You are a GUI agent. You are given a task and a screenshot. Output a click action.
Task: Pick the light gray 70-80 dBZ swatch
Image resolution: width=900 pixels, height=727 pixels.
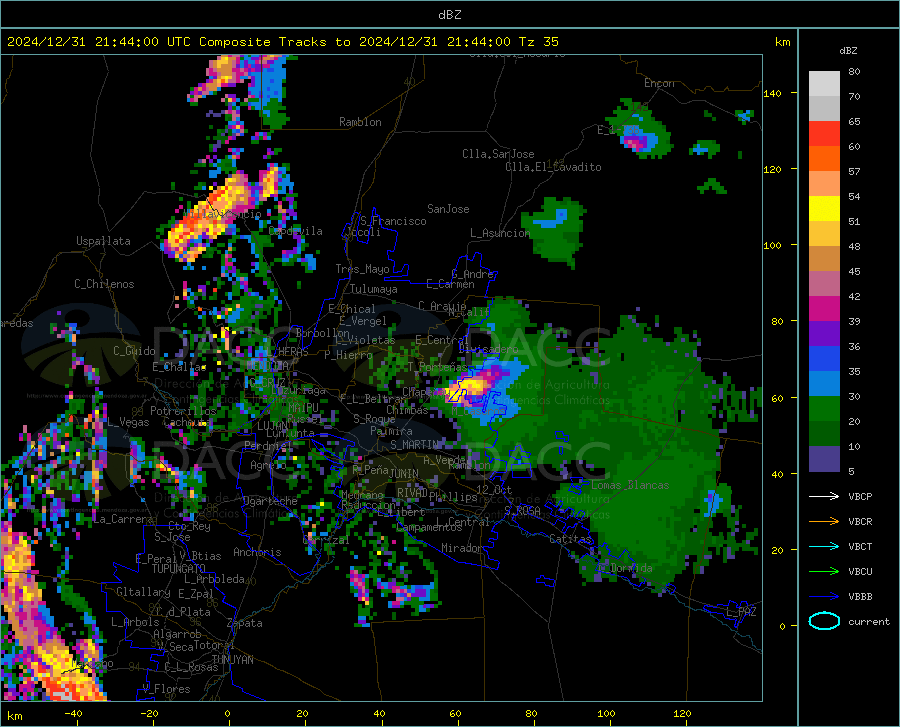pos(824,84)
